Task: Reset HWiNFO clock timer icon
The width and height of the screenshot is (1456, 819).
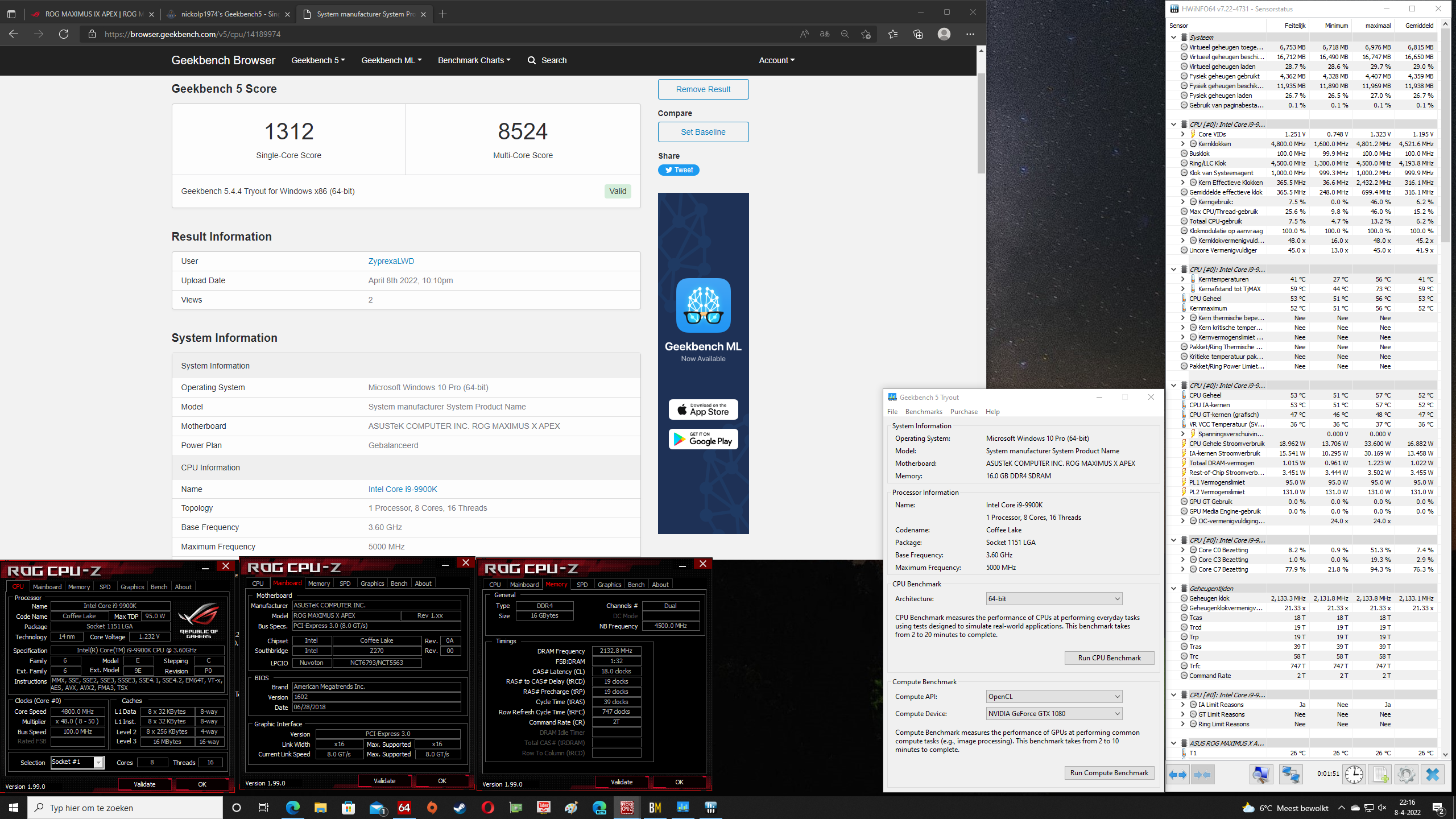Action: (x=1354, y=775)
